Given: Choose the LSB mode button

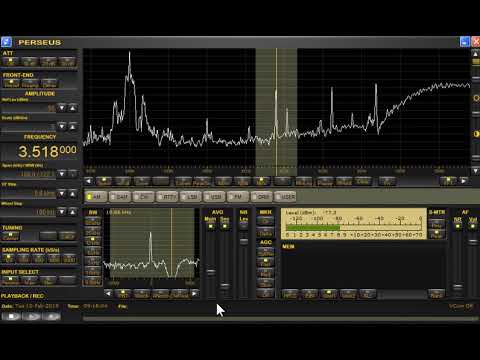Looking at the screenshot, I should pyautogui.click(x=191, y=197).
